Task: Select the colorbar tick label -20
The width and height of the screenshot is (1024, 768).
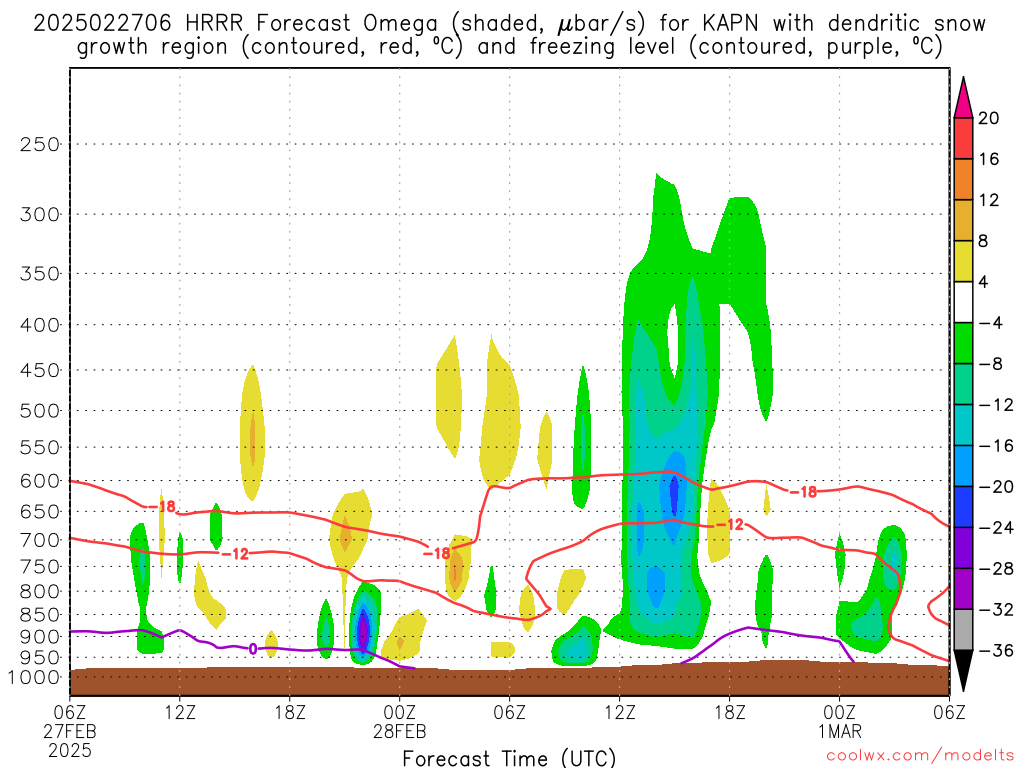Action: 995,487
